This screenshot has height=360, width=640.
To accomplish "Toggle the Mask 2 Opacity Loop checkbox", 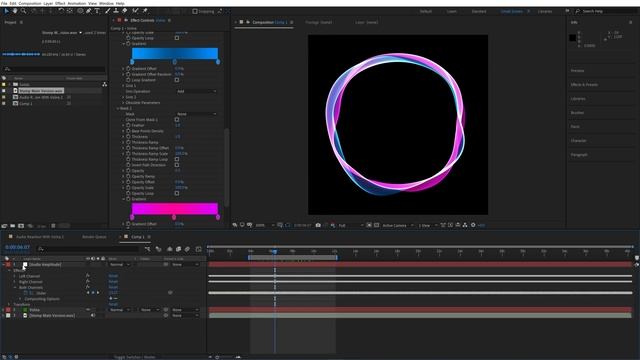I will pos(177,193).
